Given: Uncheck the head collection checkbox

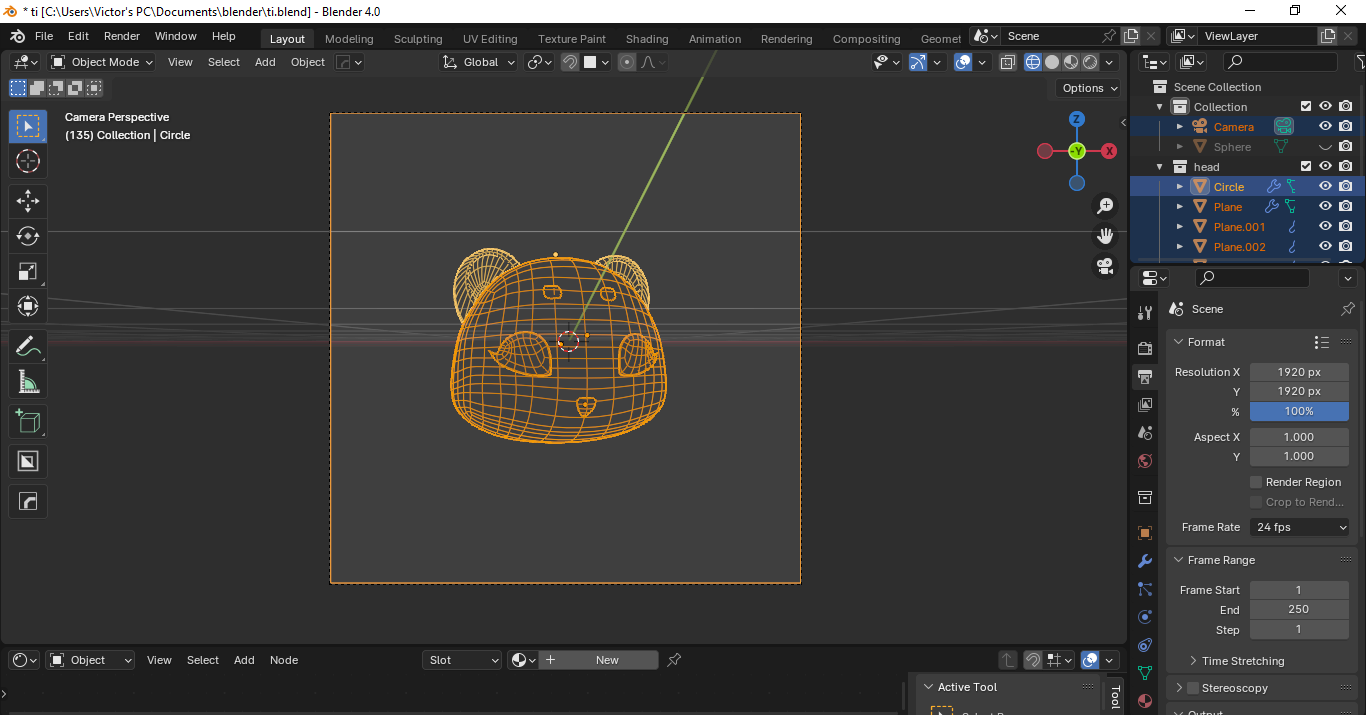Looking at the screenshot, I should [1305, 167].
